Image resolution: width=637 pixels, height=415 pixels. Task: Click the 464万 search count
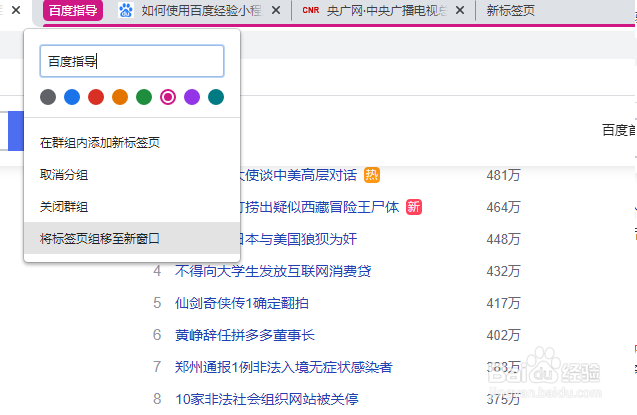click(503, 207)
